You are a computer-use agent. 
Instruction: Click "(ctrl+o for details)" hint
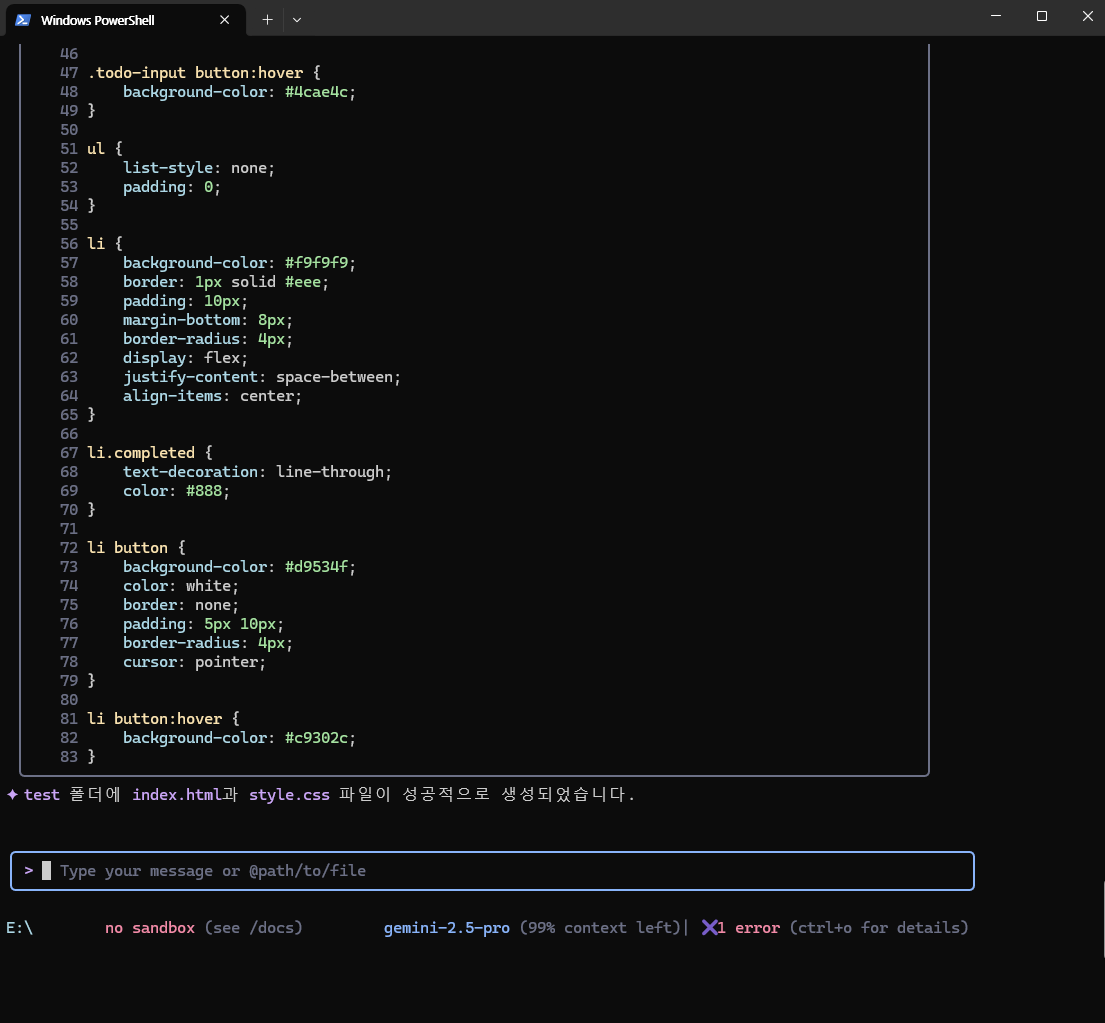879,928
